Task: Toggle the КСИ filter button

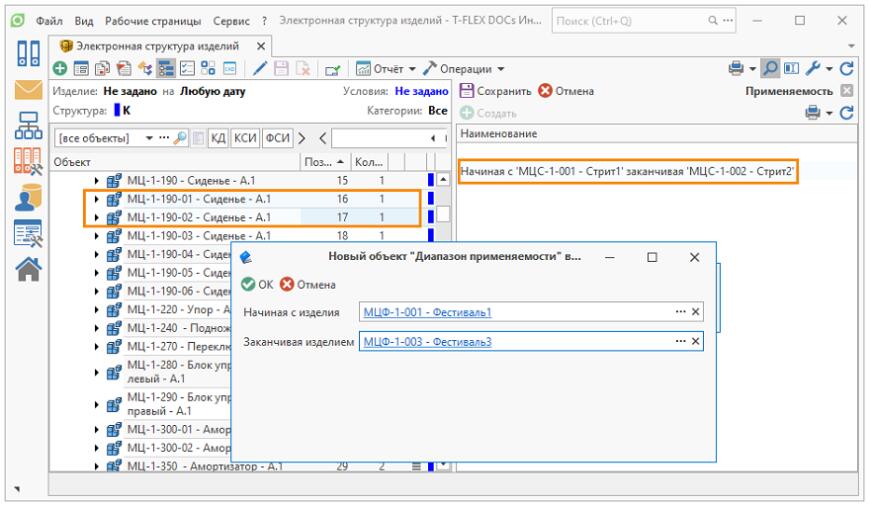Action: pos(245,134)
